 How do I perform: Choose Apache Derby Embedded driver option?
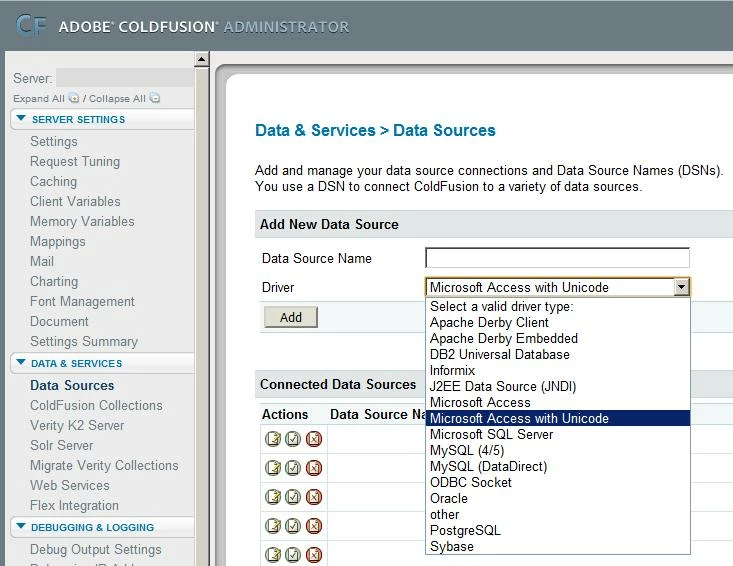[x=558, y=338]
